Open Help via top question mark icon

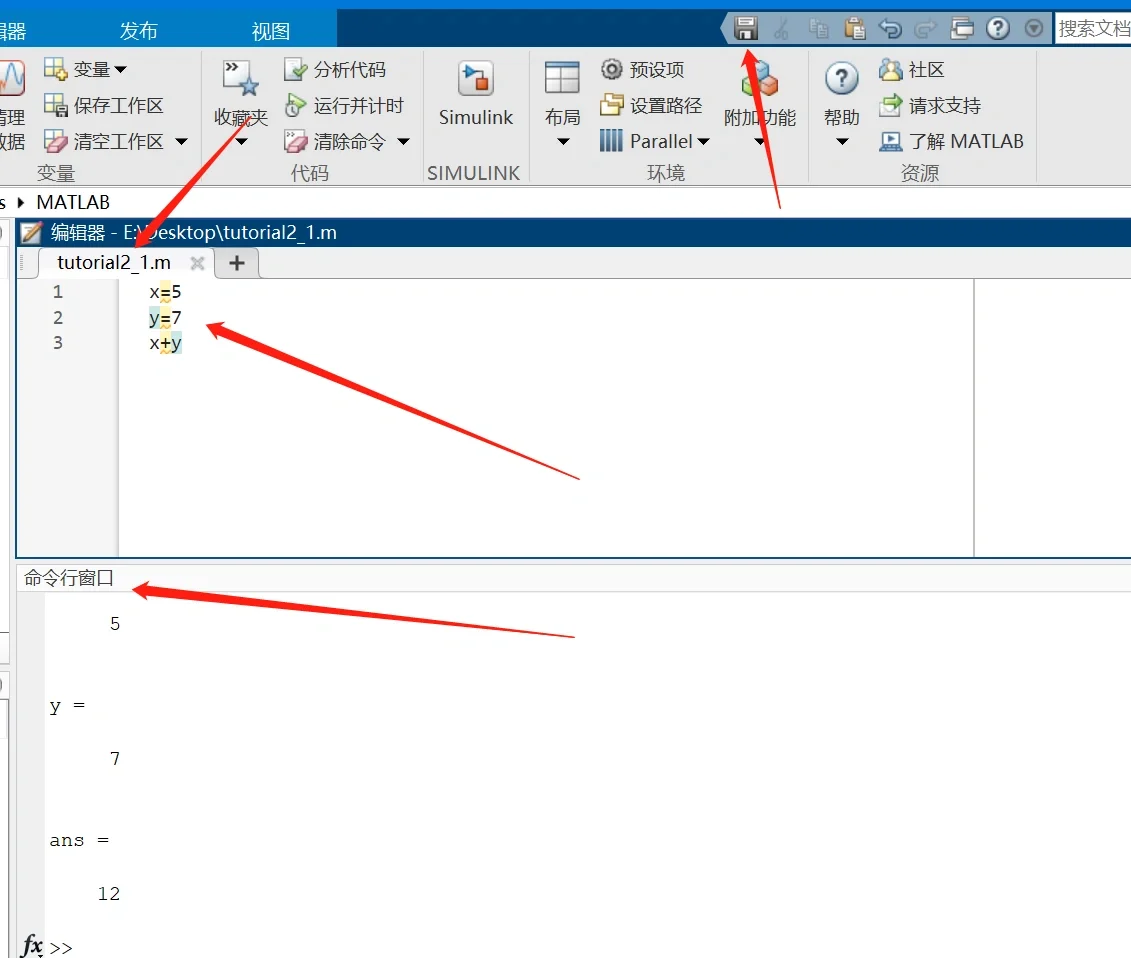998,29
